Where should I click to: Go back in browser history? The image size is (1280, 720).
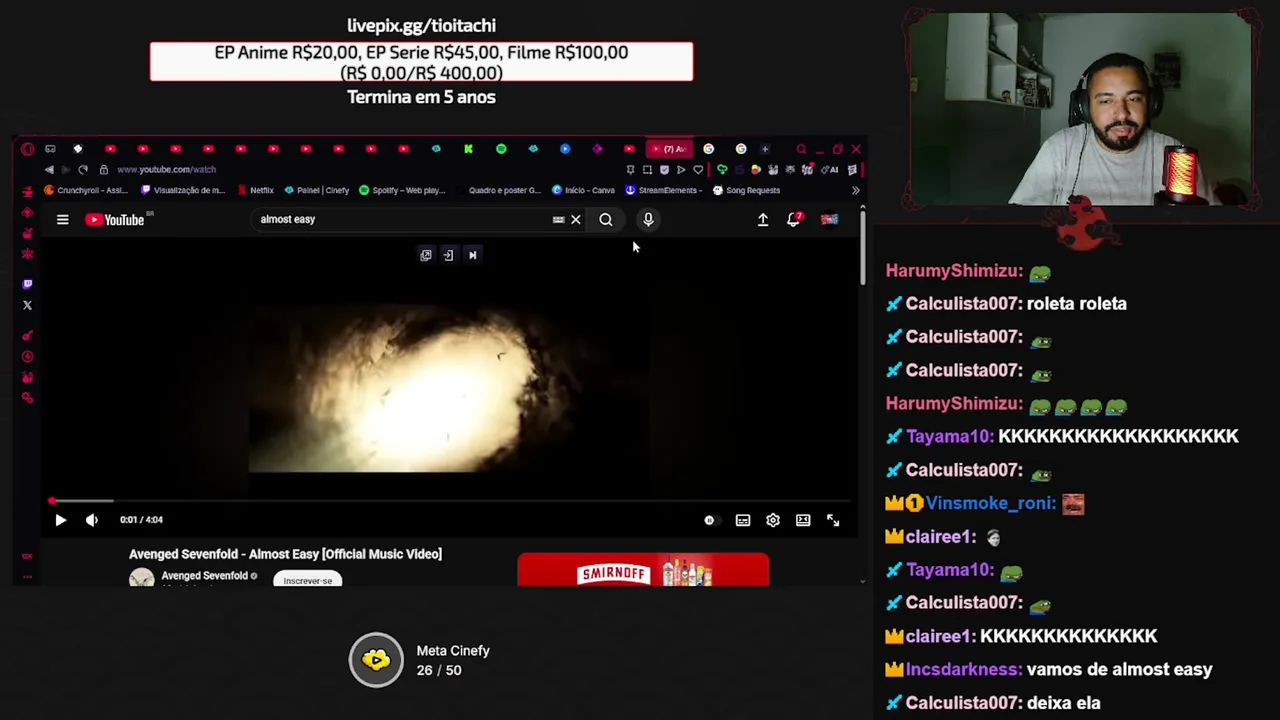coord(49,170)
